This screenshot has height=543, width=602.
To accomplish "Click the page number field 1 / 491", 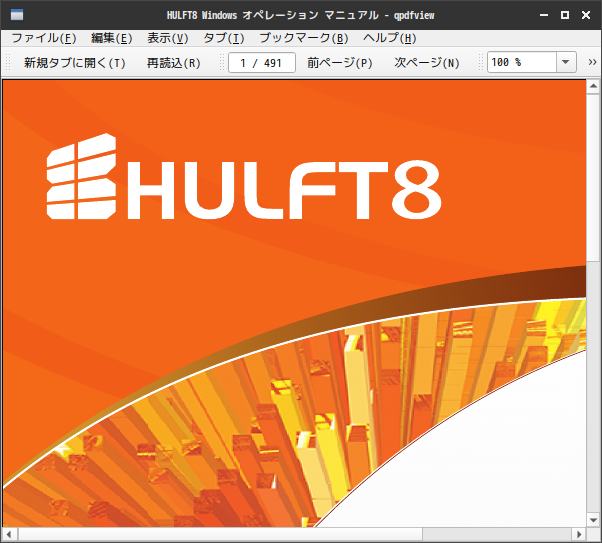I will pyautogui.click(x=261, y=63).
